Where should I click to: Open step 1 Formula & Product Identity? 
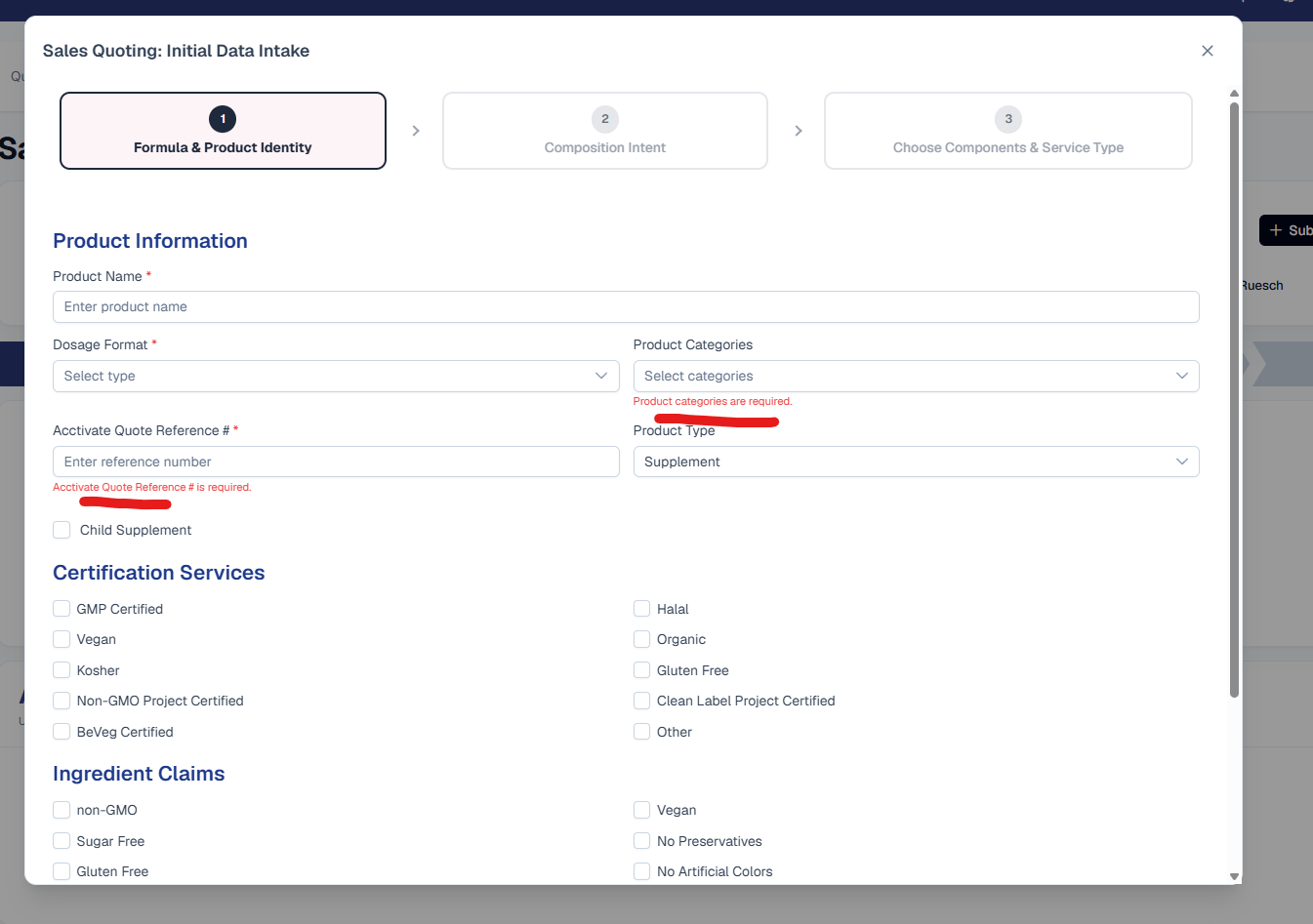223,131
